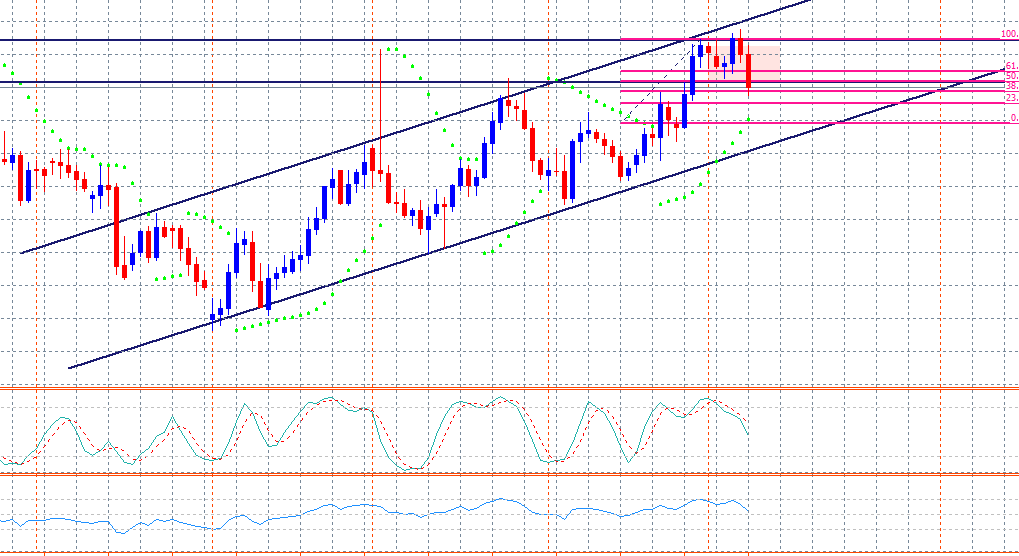
Task: Select the Fibonacci 61 level label
Action: click(1012, 66)
